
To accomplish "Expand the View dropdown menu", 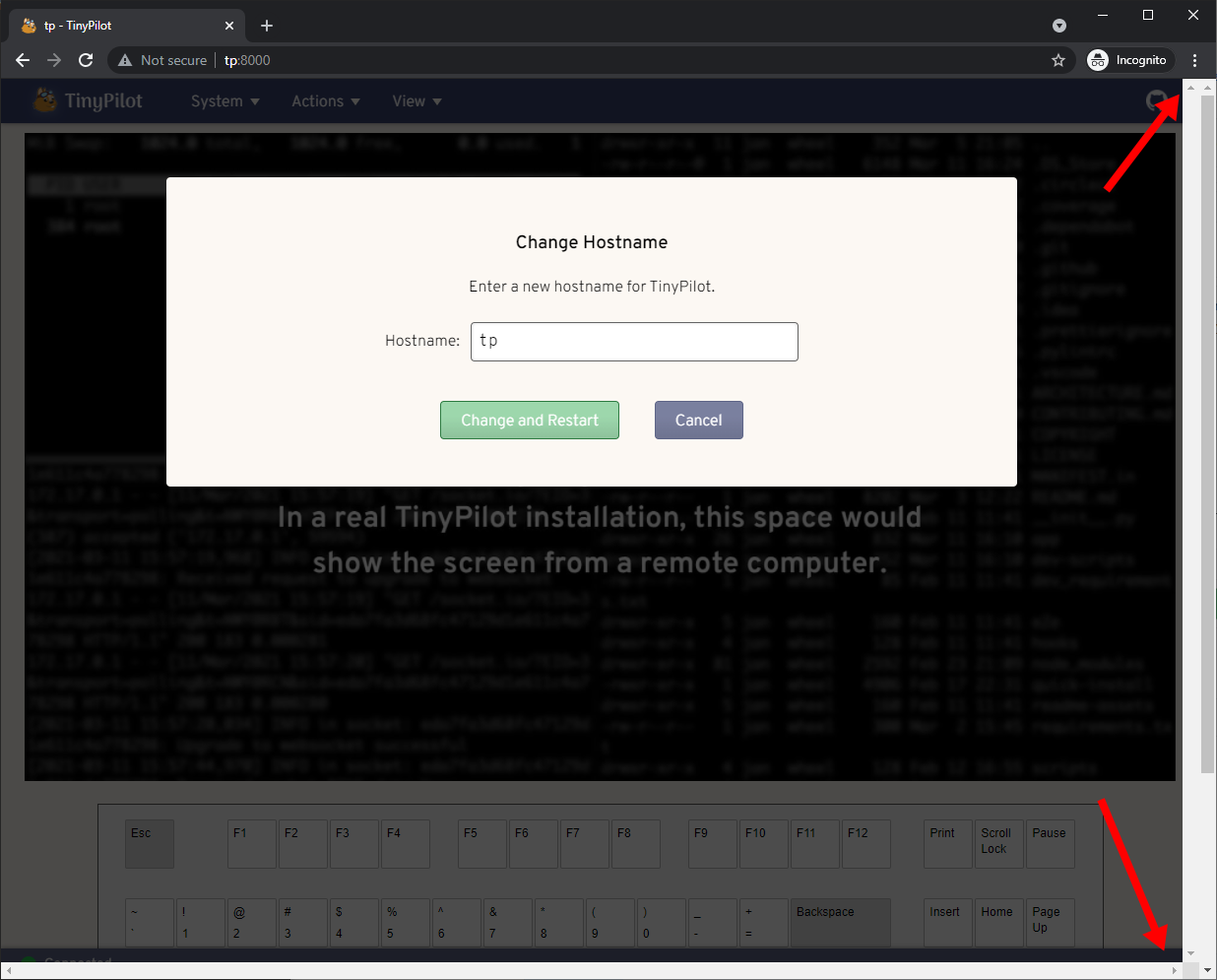I will coord(417,101).
